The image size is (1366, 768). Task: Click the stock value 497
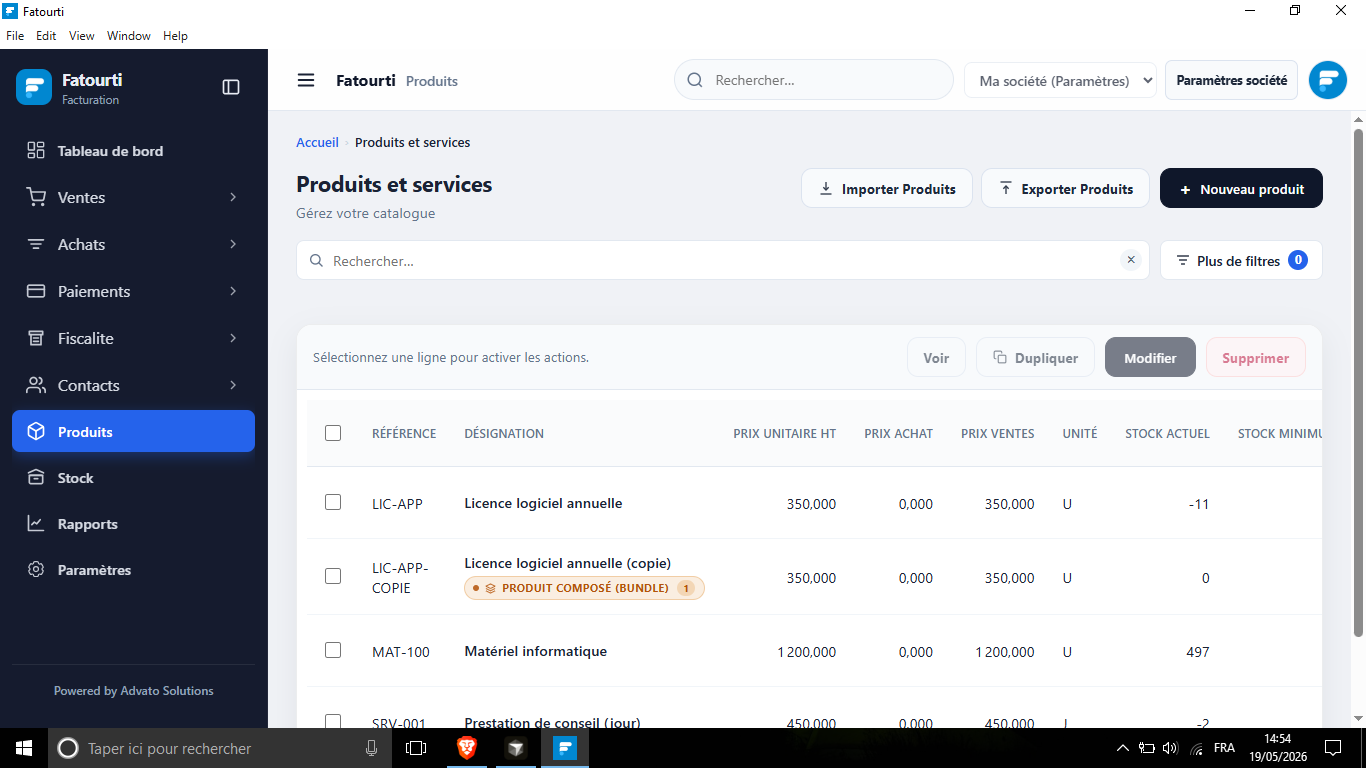1197,652
